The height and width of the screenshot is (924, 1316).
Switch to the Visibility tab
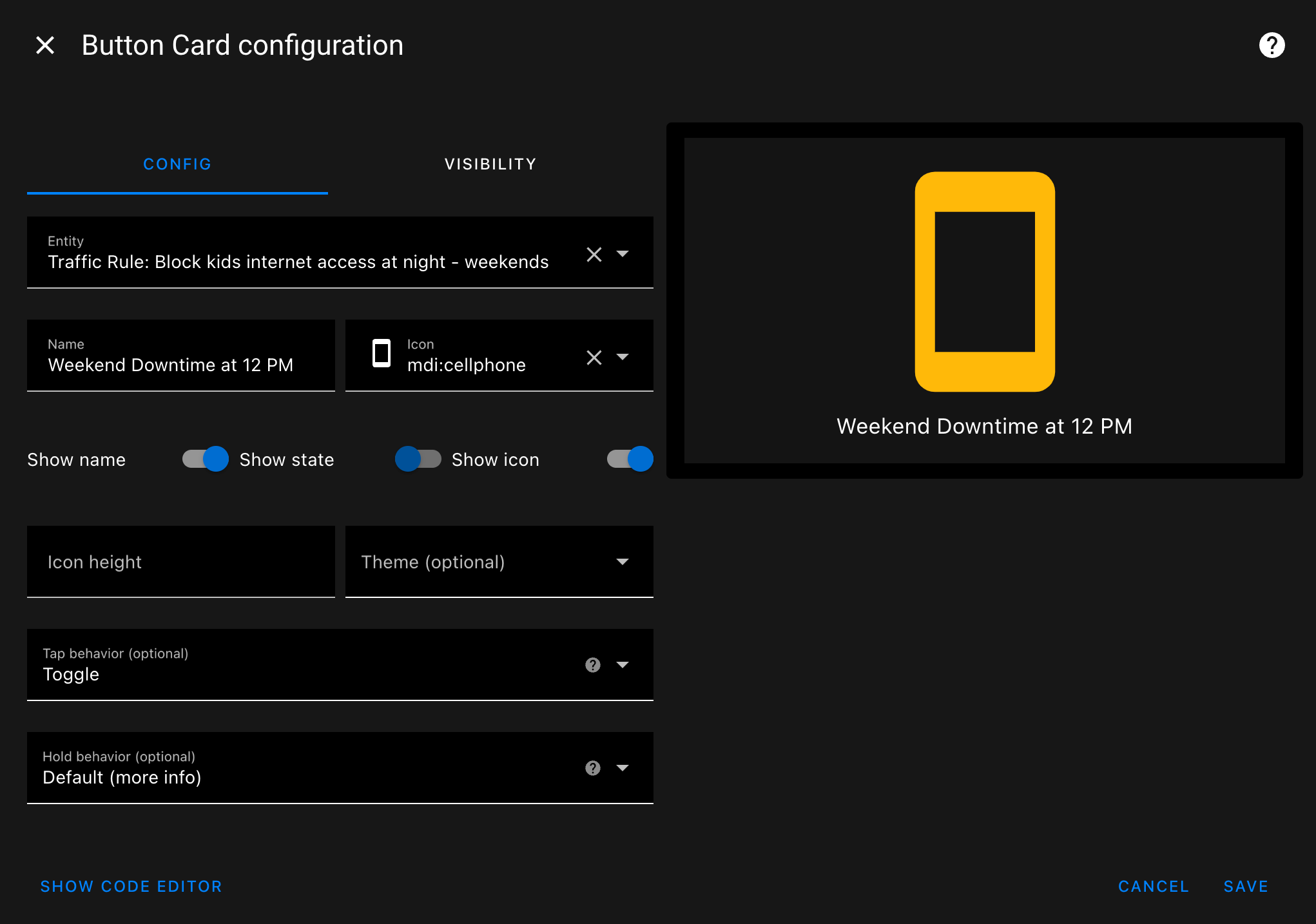490,164
